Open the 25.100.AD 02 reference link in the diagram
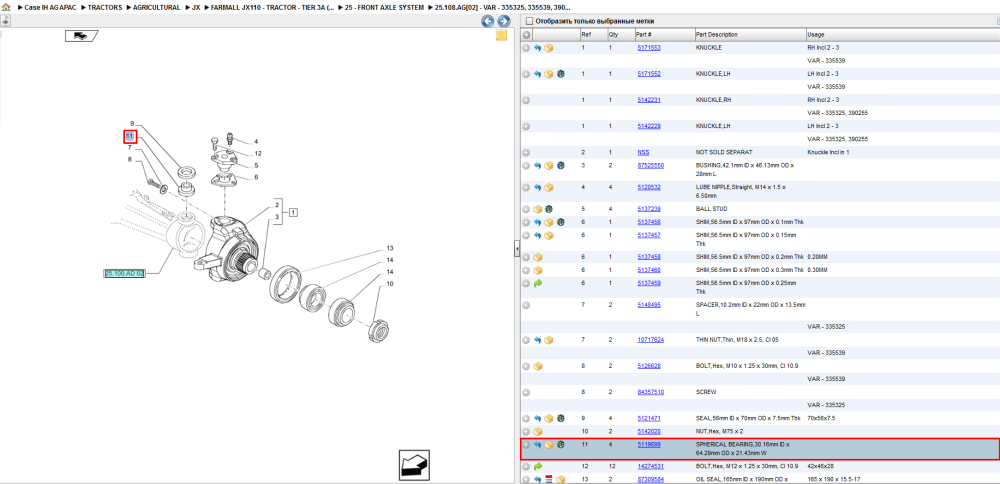Screen dimensions: 1000x484 [x=124, y=273]
